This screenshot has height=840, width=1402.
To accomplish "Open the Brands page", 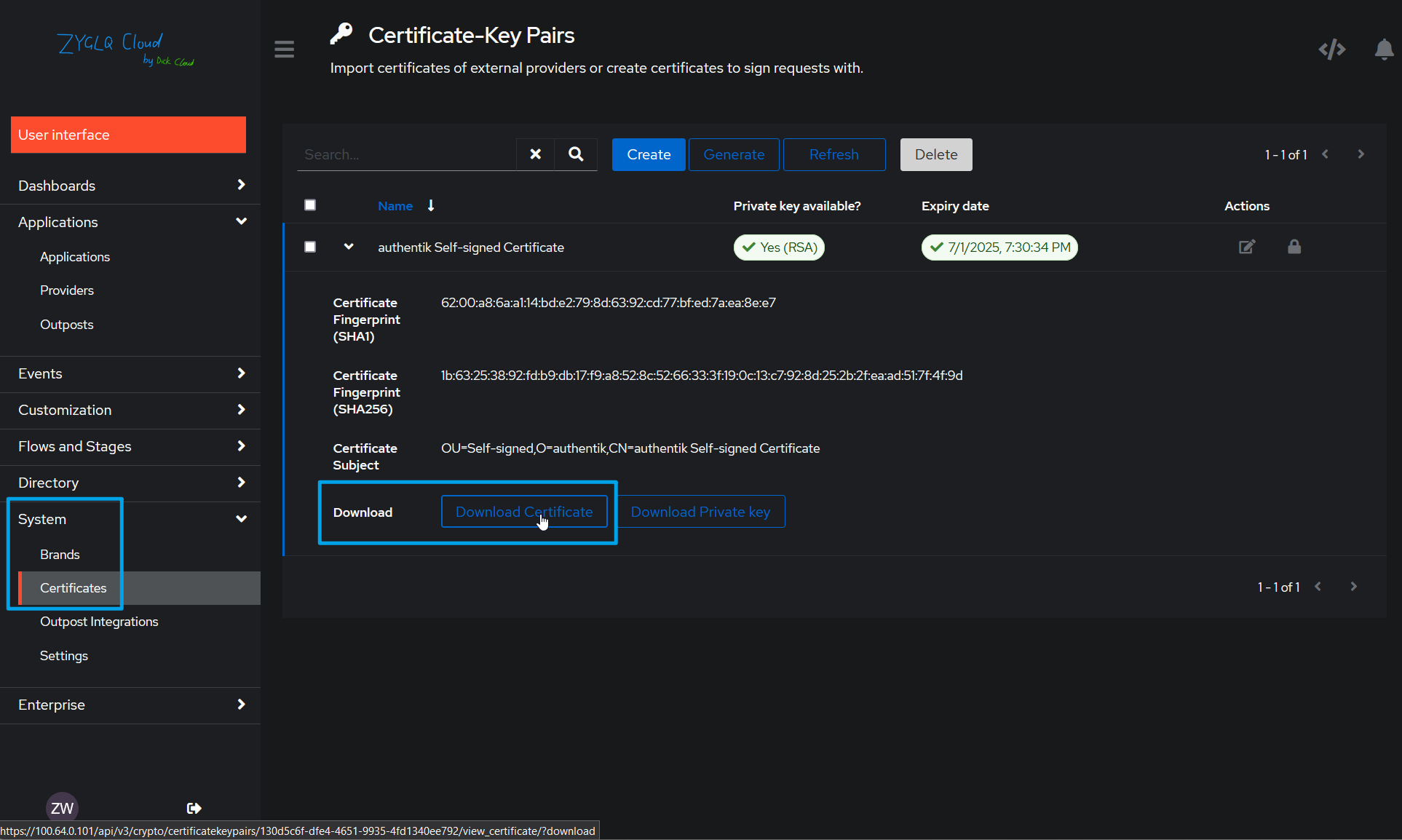I will coord(60,555).
